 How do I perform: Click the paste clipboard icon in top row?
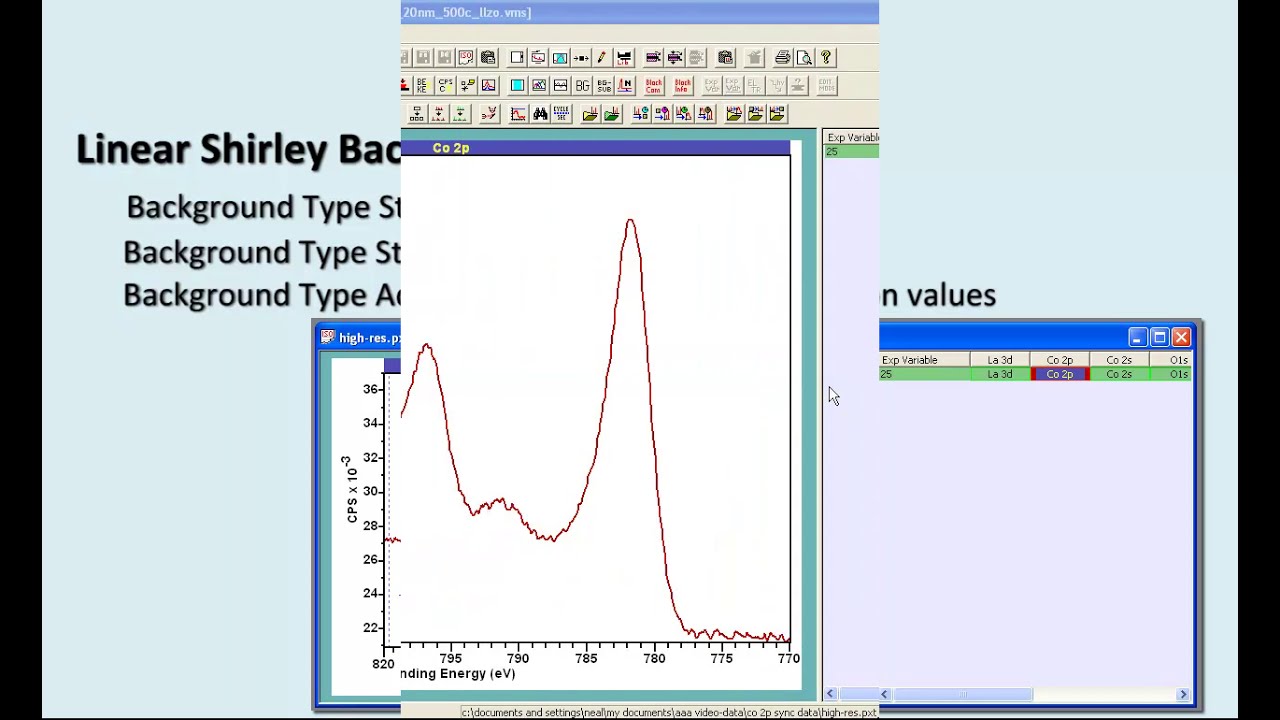pos(725,57)
